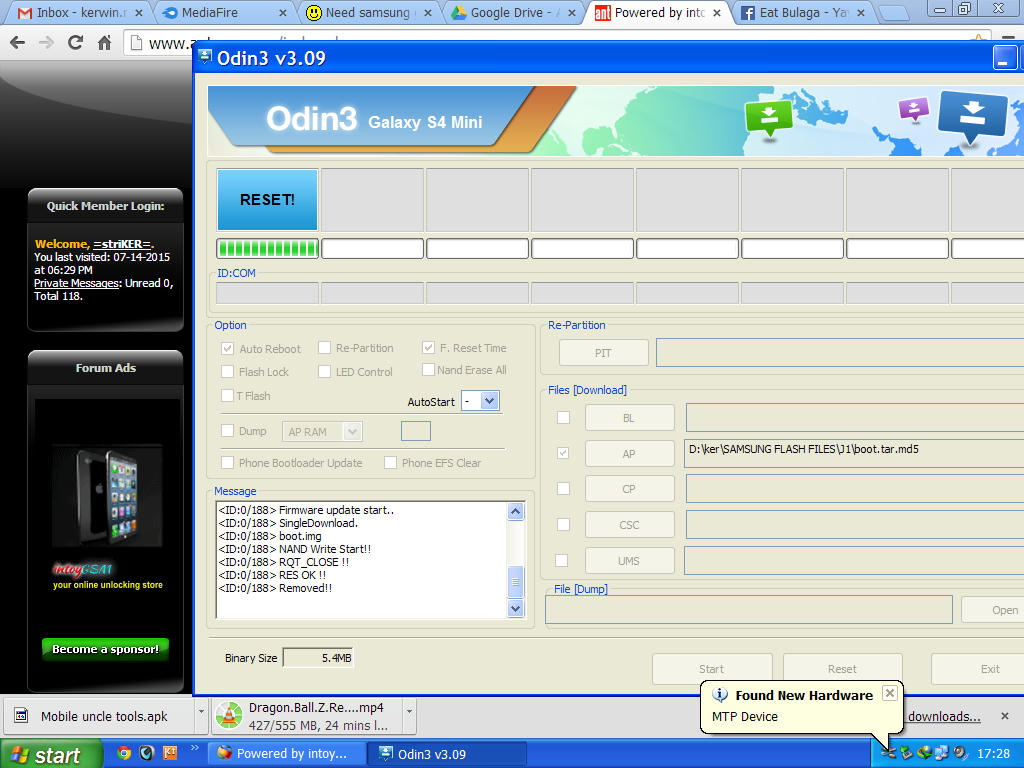
Task: Tick the Phone EFS Clear checkbox
Action: [391, 462]
